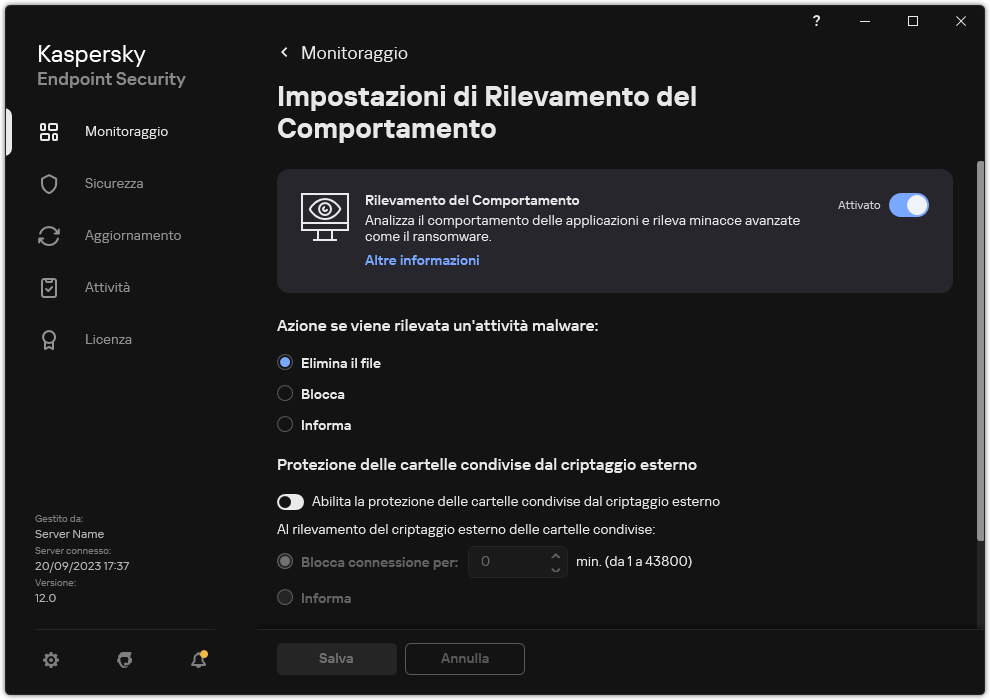Click the Attività clipboard icon
This screenshot has width=990, height=700.
(x=49, y=287)
